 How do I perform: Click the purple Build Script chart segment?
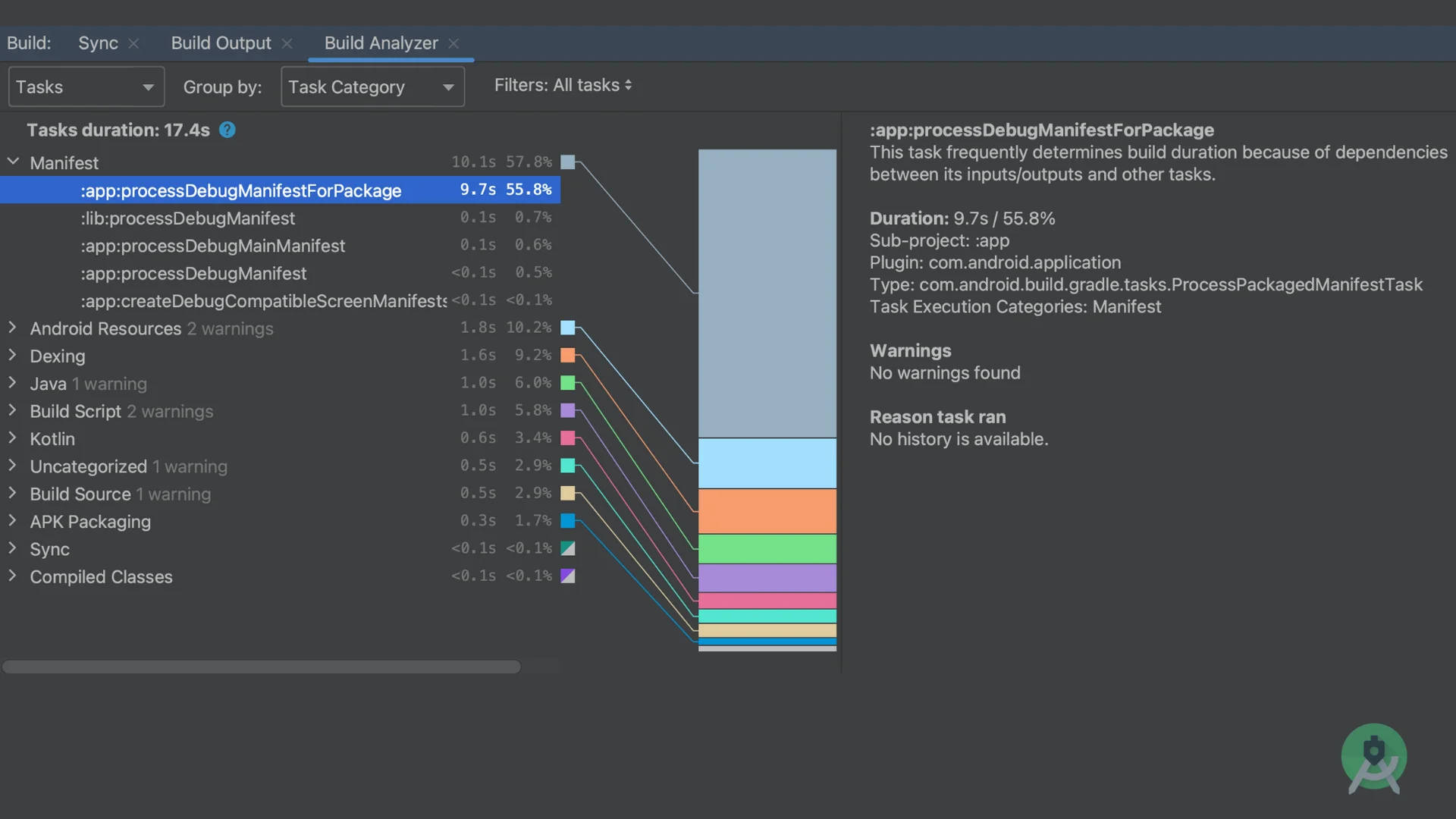pyautogui.click(x=767, y=578)
